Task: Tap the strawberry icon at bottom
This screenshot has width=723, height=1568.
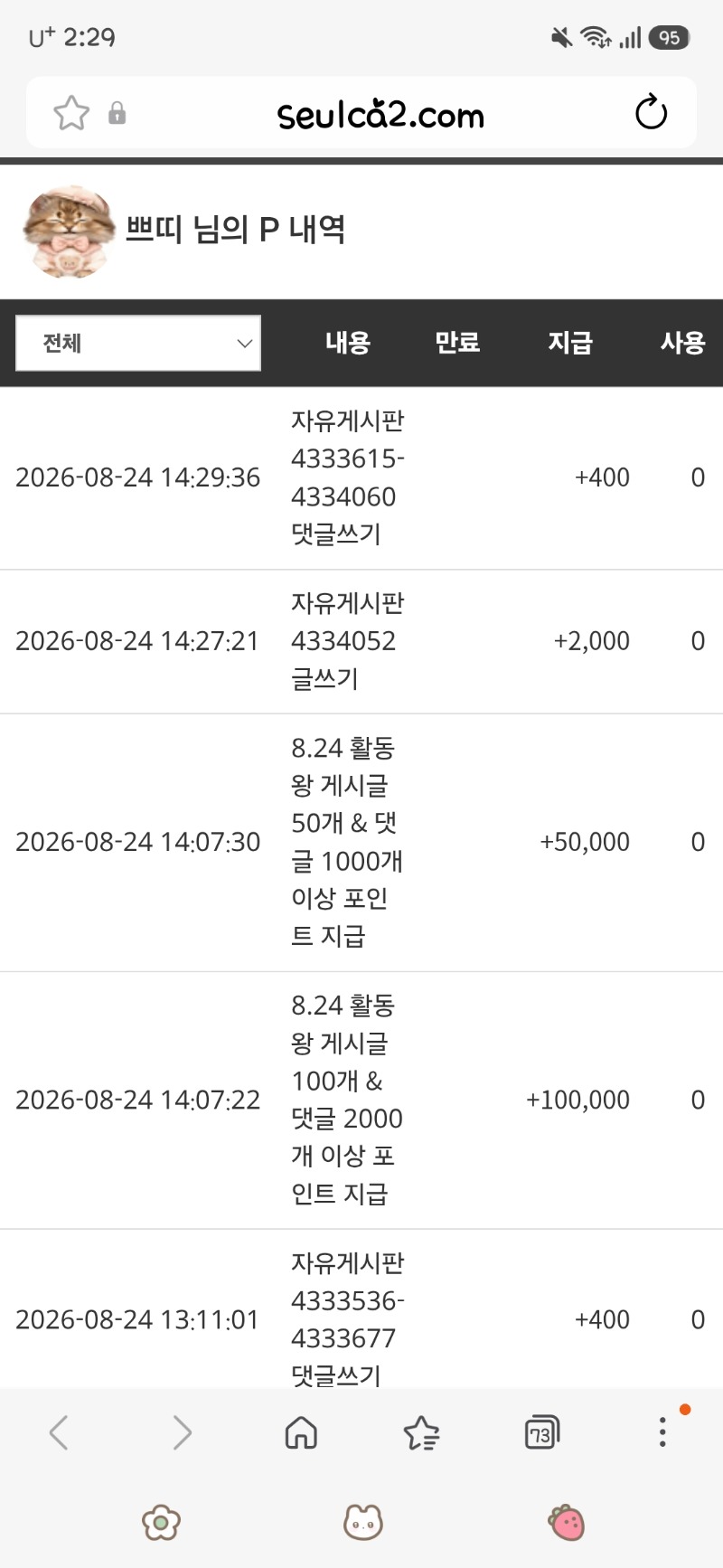Action: tap(567, 1523)
